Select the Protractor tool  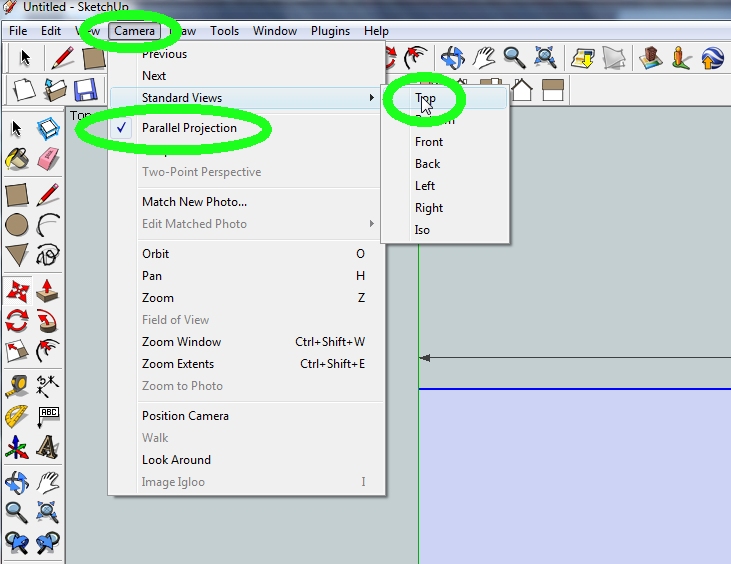coord(17,416)
